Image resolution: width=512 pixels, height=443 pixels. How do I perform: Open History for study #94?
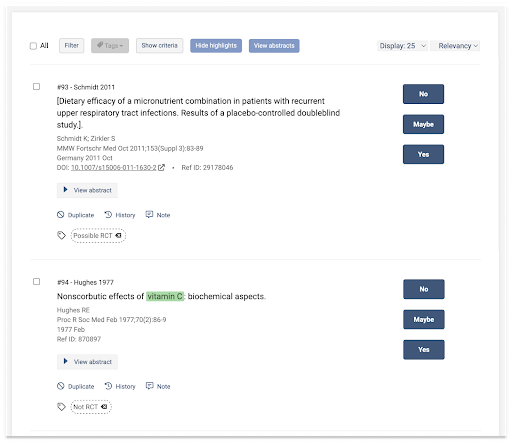click(120, 386)
